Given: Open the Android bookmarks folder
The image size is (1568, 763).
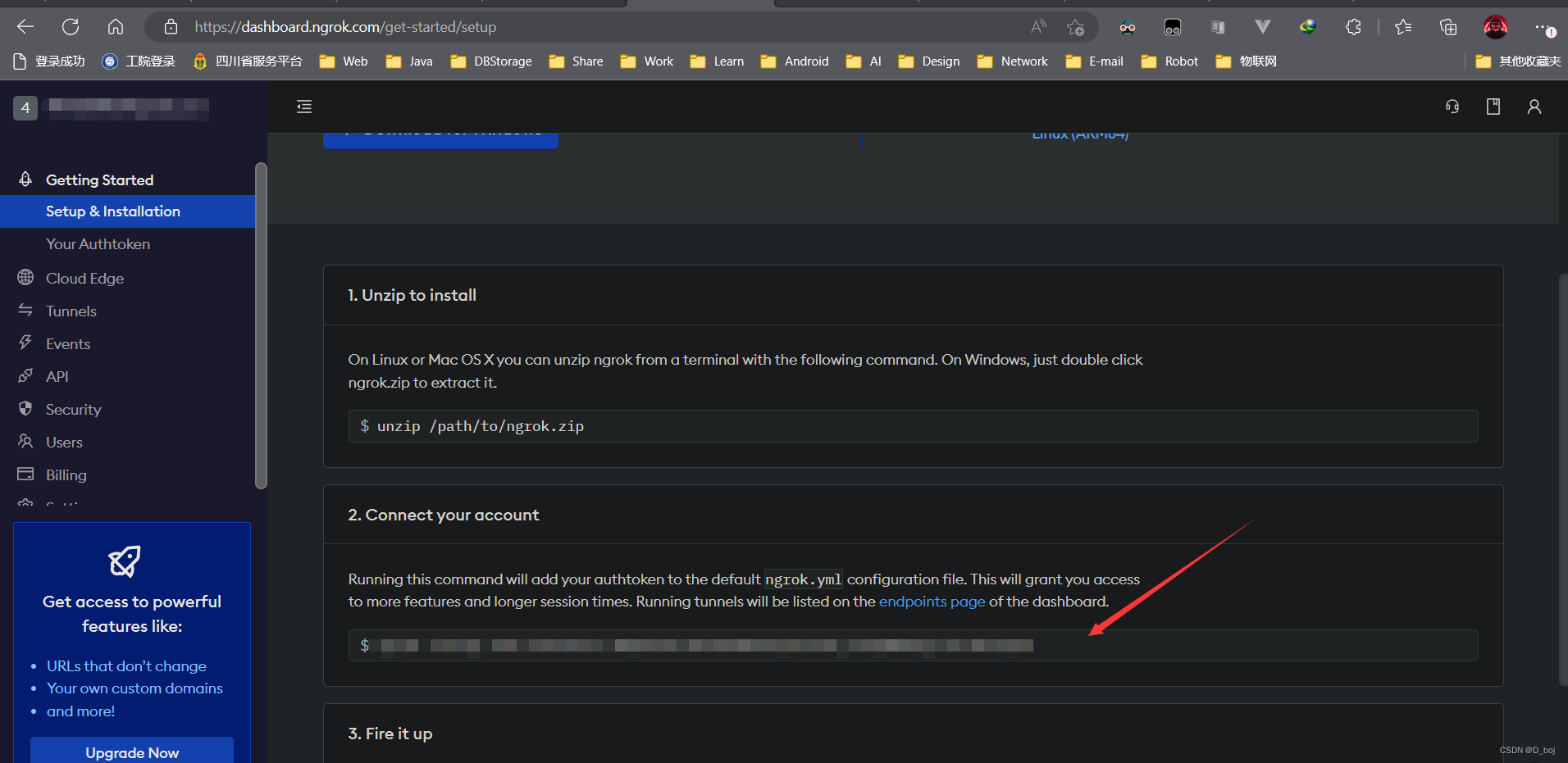Looking at the screenshot, I should [795, 61].
